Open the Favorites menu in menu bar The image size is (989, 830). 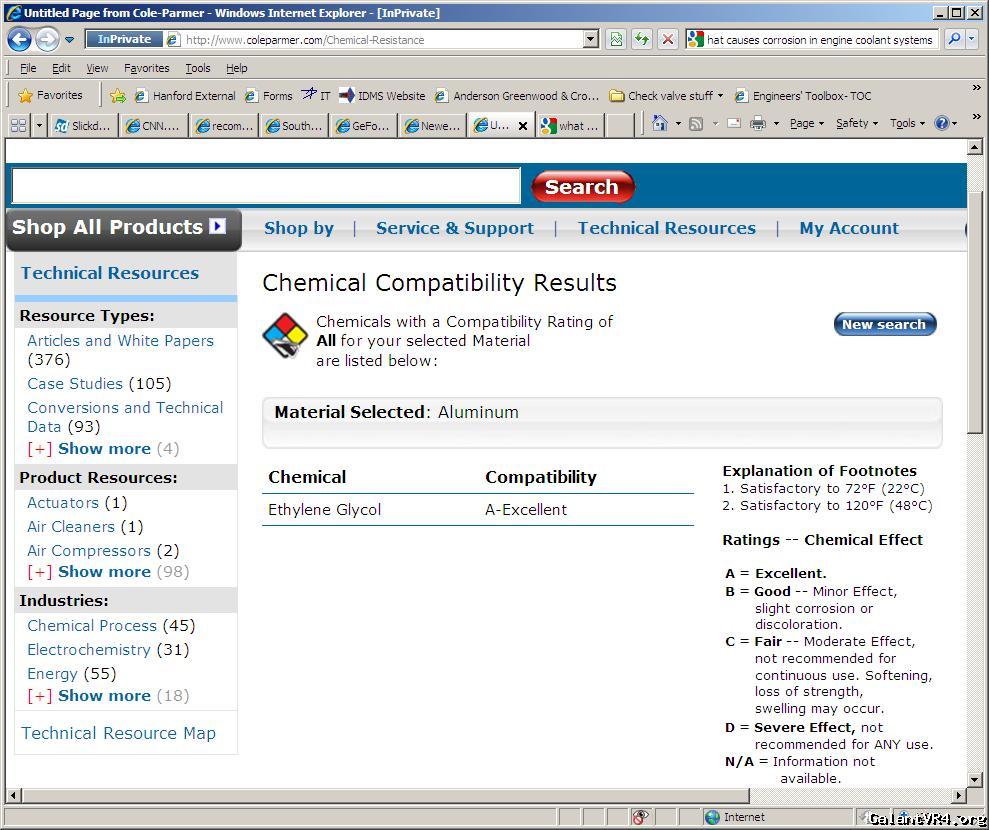point(146,68)
